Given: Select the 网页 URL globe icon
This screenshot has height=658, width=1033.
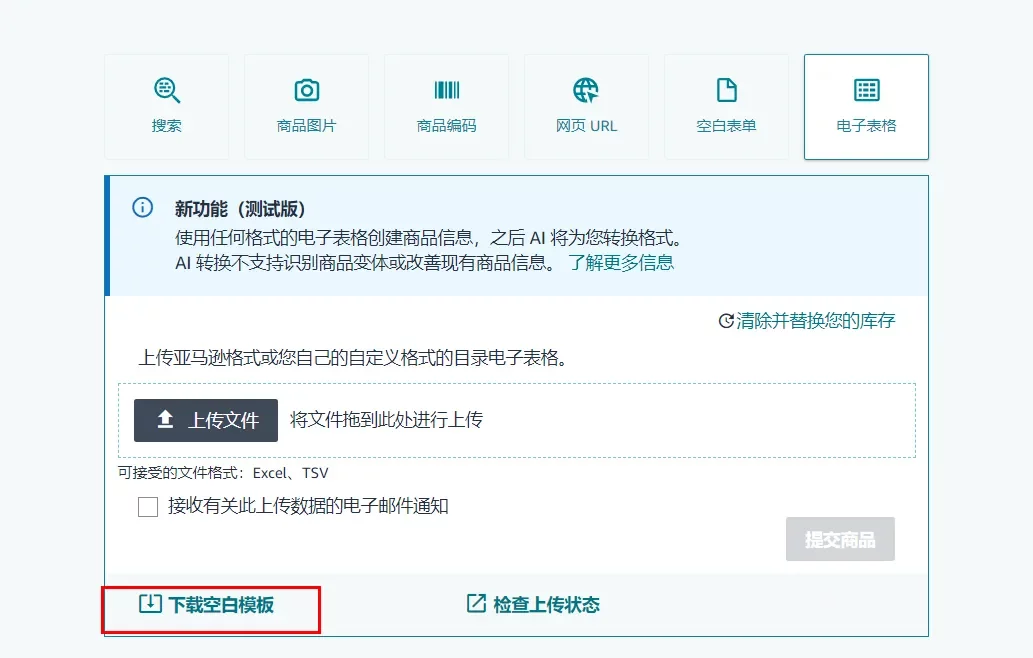Looking at the screenshot, I should 587,90.
